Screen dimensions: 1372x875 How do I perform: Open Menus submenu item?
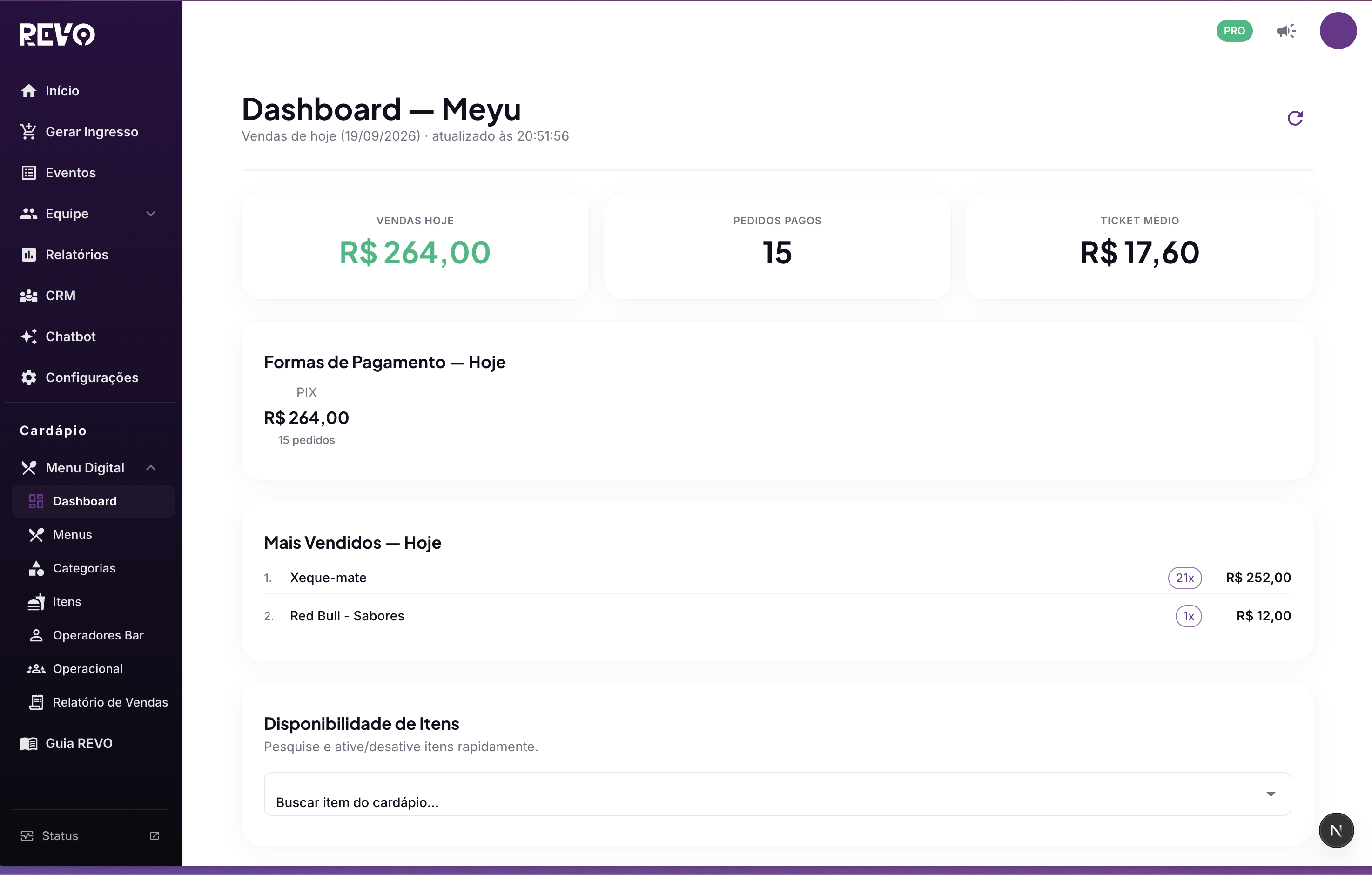[x=94, y=535]
